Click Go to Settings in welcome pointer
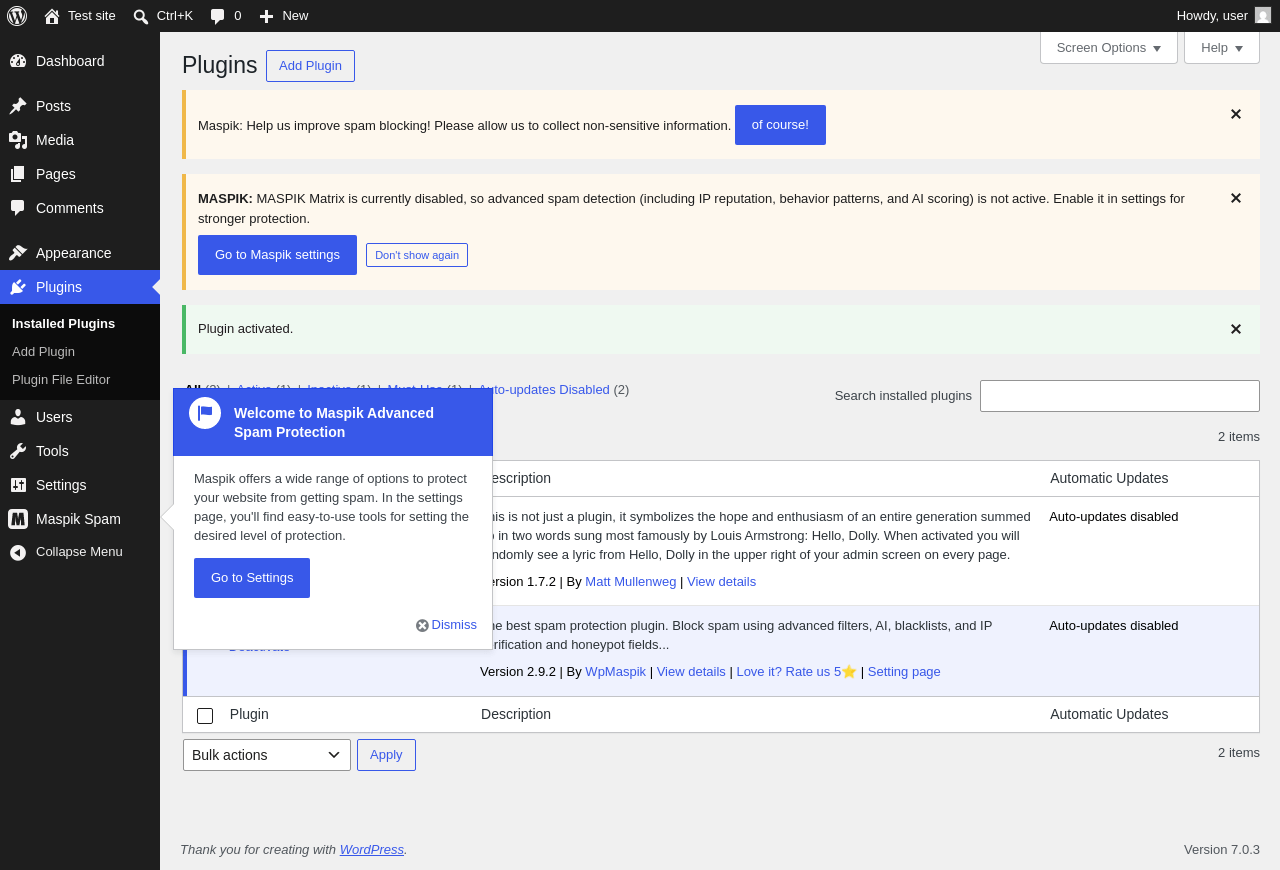Image resolution: width=1280 pixels, height=870 pixels. click(252, 578)
